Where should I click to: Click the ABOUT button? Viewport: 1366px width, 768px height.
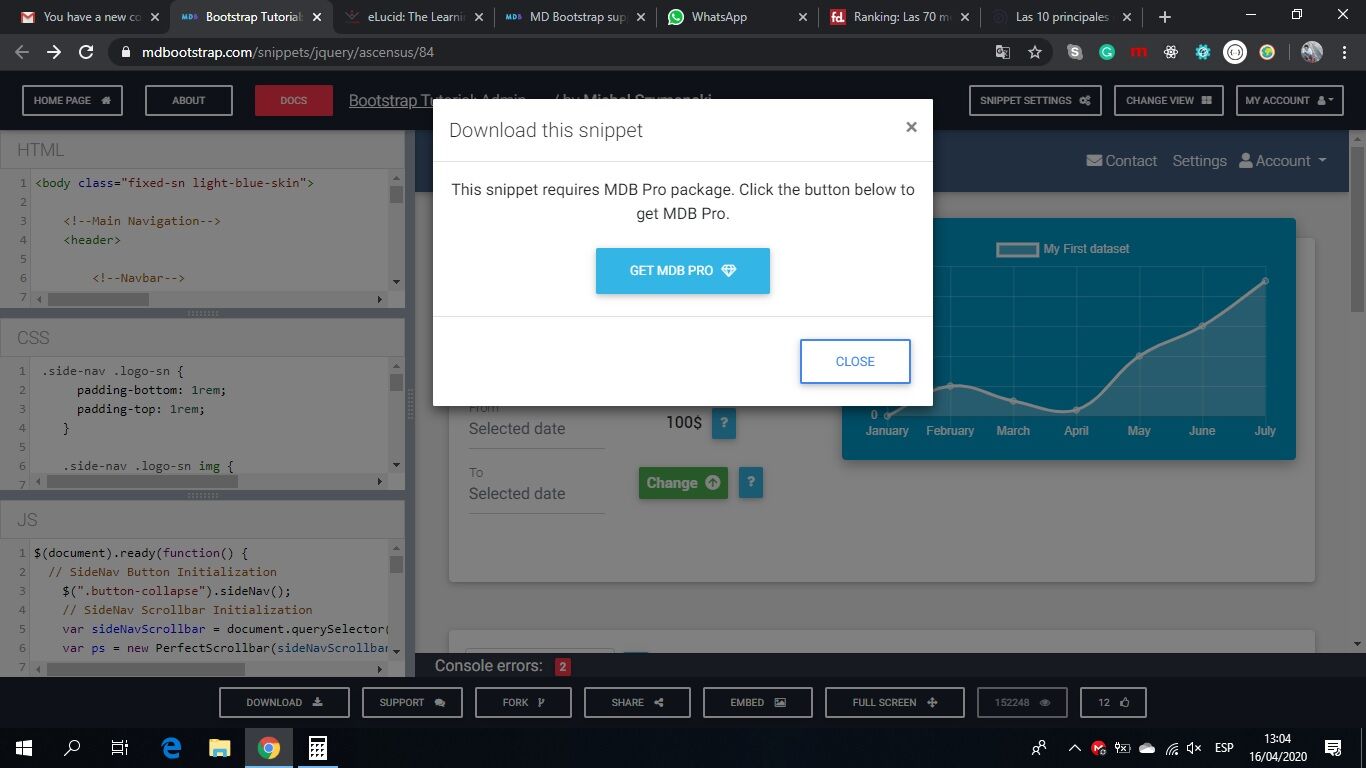(x=189, y=100)
